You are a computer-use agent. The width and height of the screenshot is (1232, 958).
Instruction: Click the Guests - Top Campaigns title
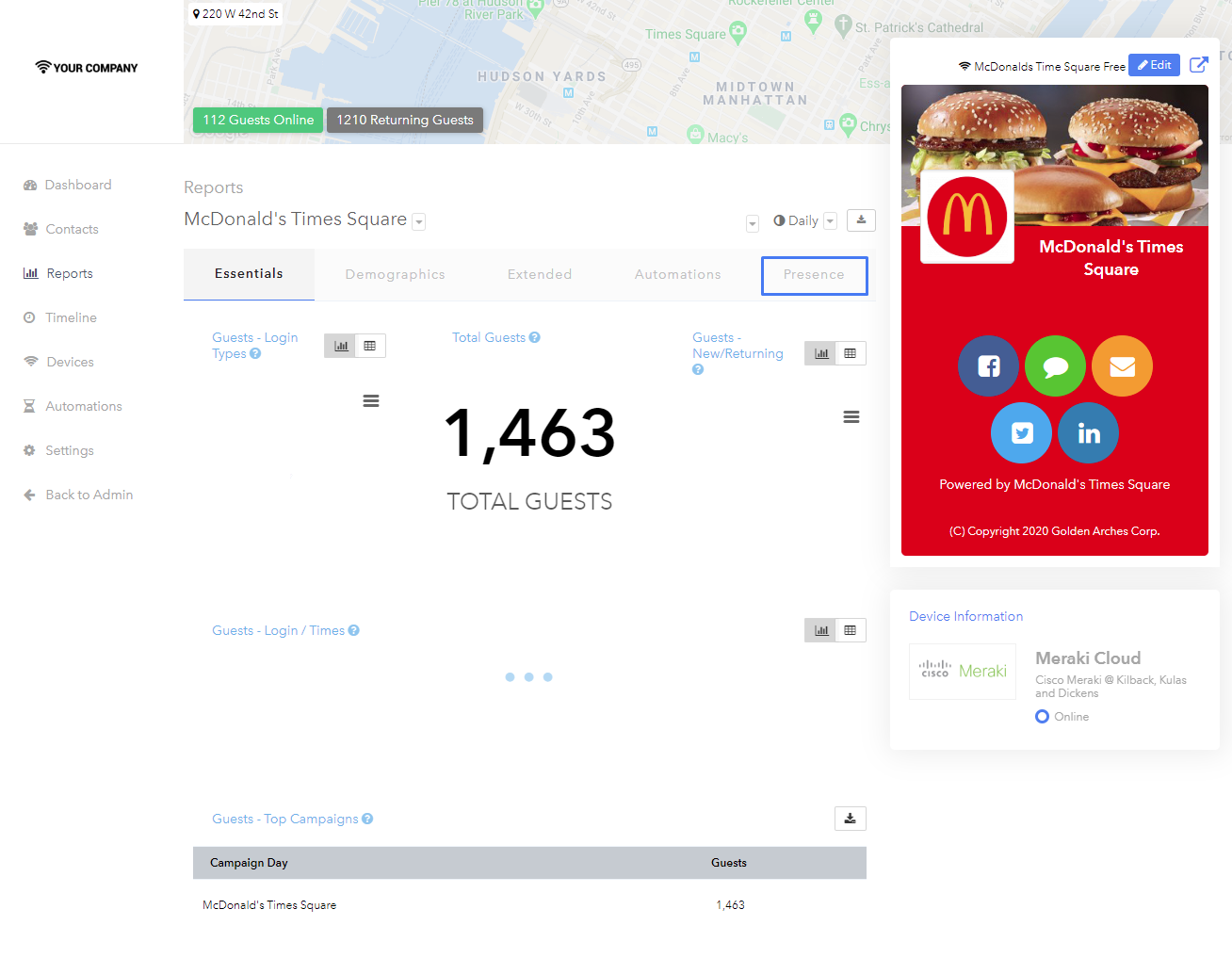point(284,819)
